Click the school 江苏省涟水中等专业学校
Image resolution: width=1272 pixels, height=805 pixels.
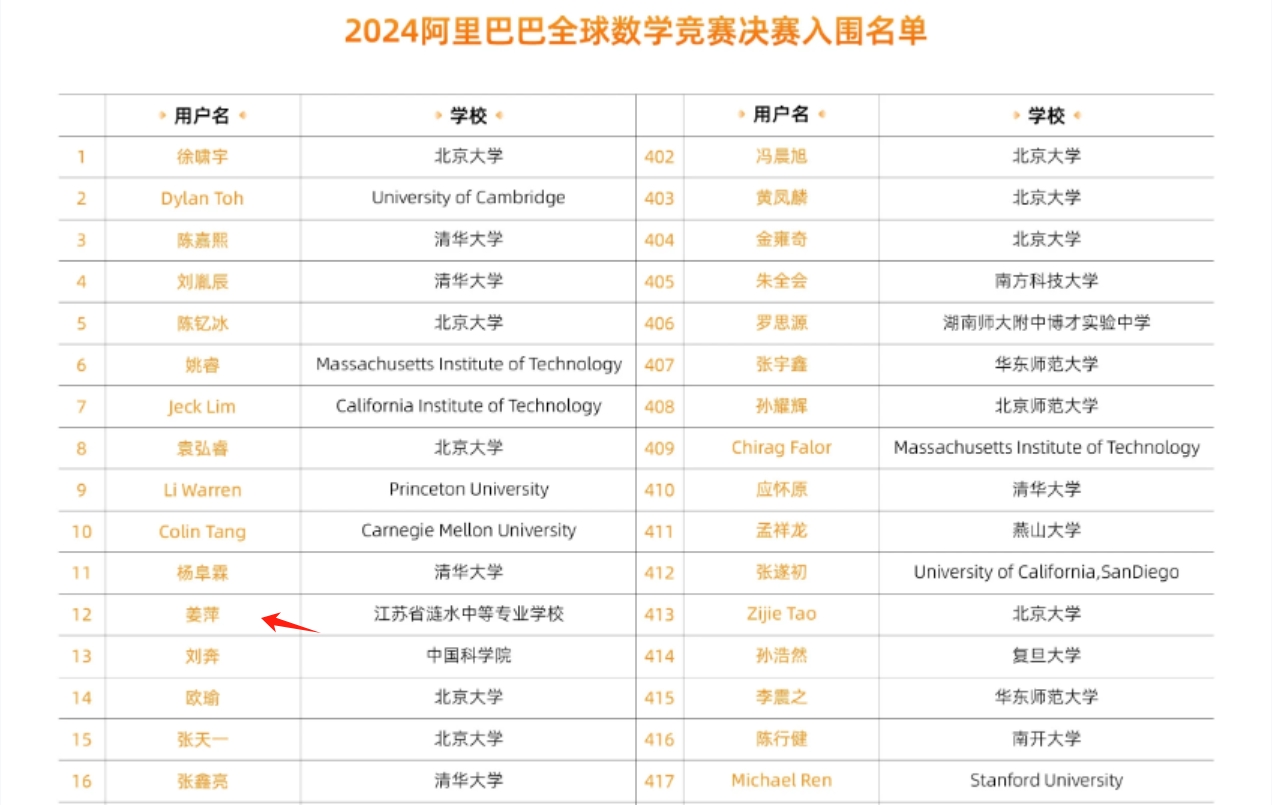[468, 614]
